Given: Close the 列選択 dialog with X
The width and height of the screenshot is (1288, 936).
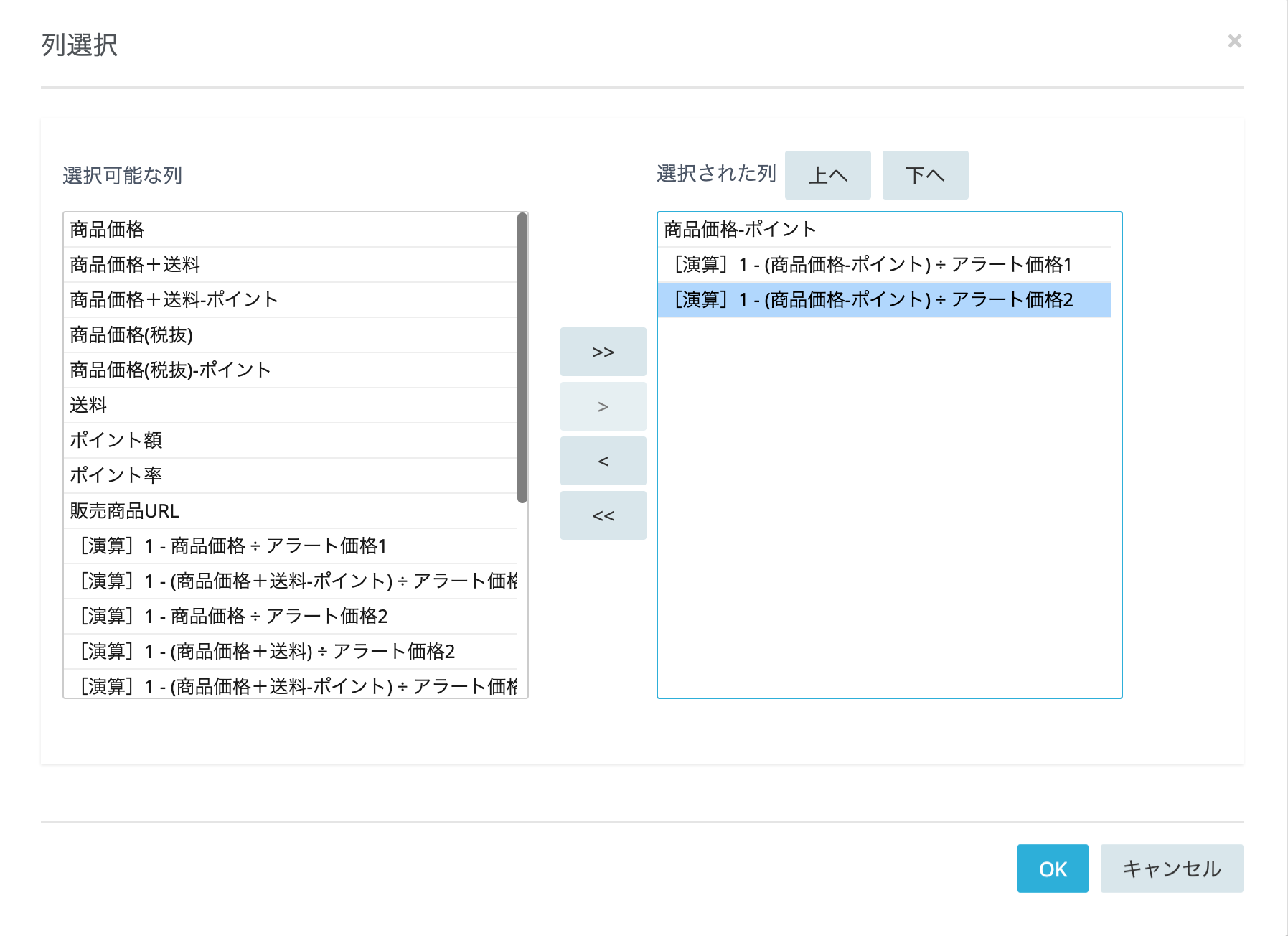Looking at the screenshot, I should point(1234,41).
